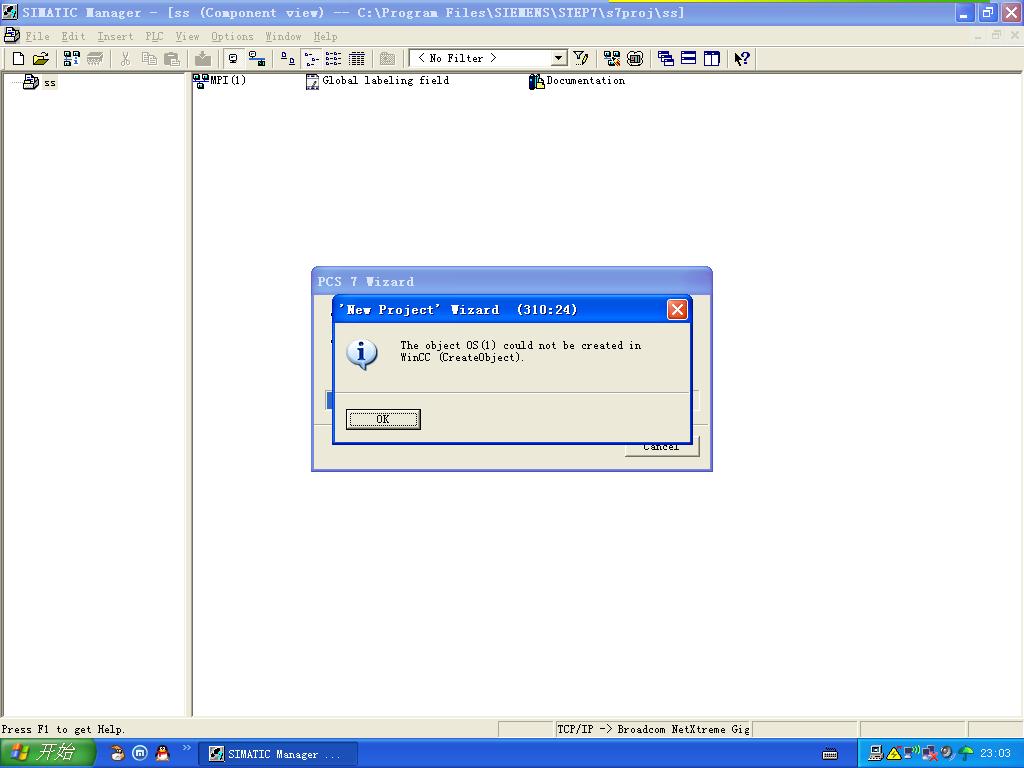The image size is (1024, 768).
Task: Open the Edit menu
Action: 73,37
